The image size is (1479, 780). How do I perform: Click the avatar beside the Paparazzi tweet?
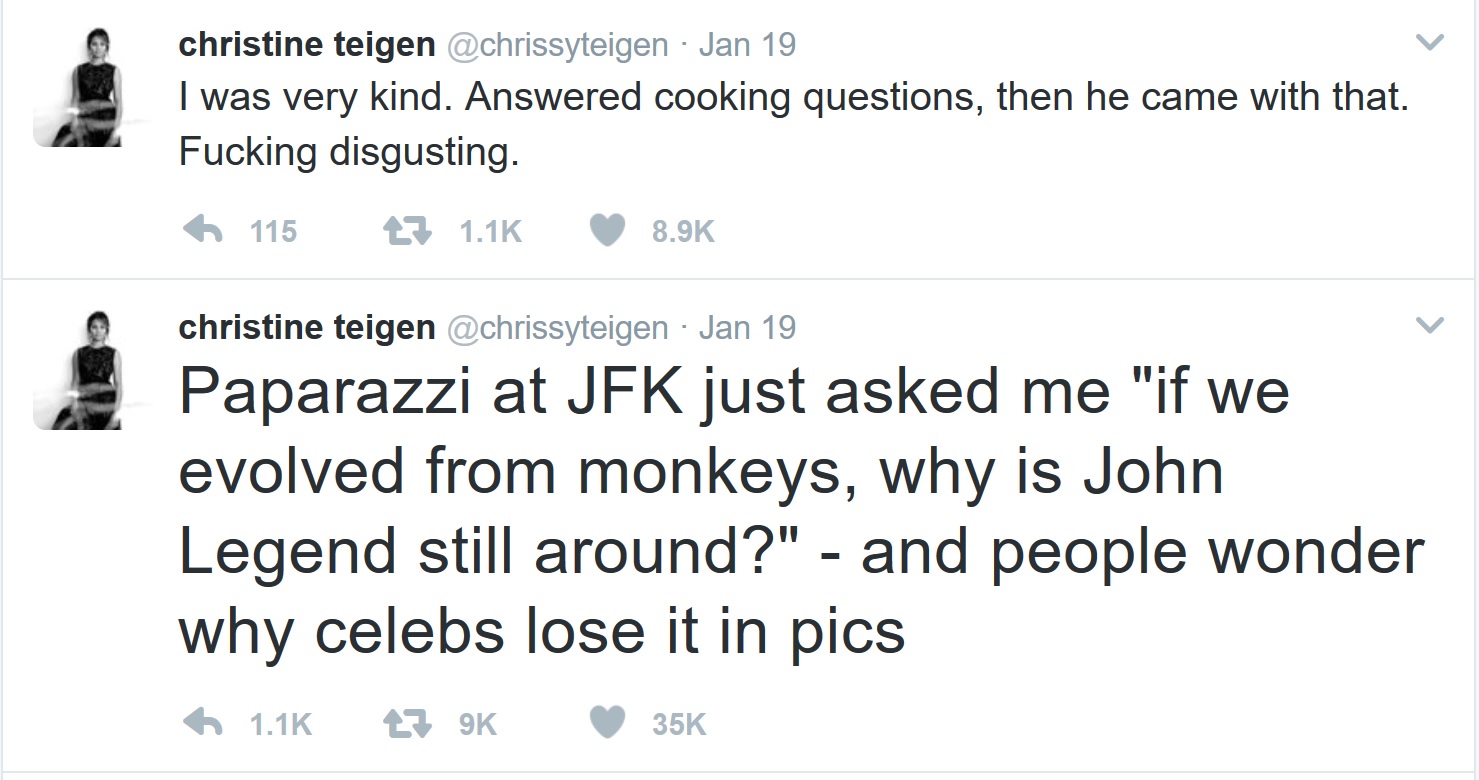click(x=77, y=370)
